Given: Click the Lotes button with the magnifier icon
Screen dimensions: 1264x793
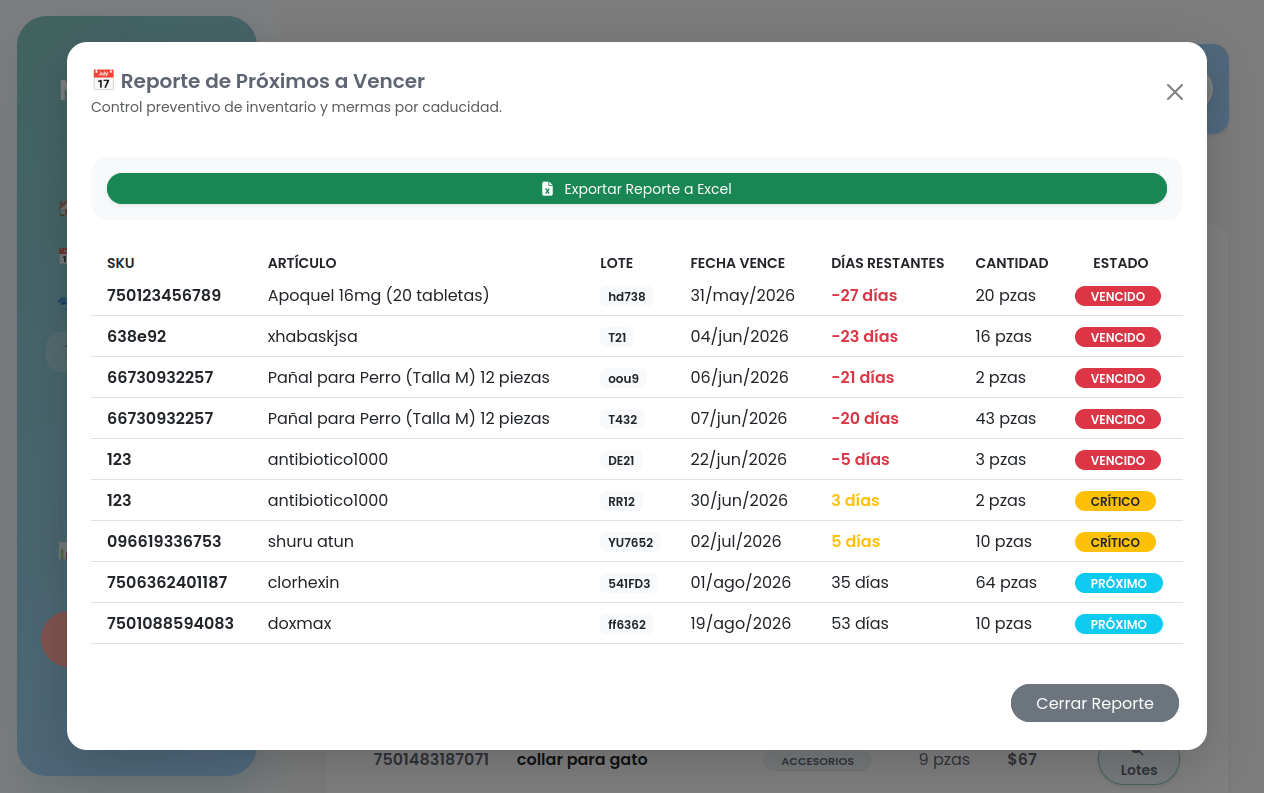Looking at the screenshot, I should point(1139,762).
